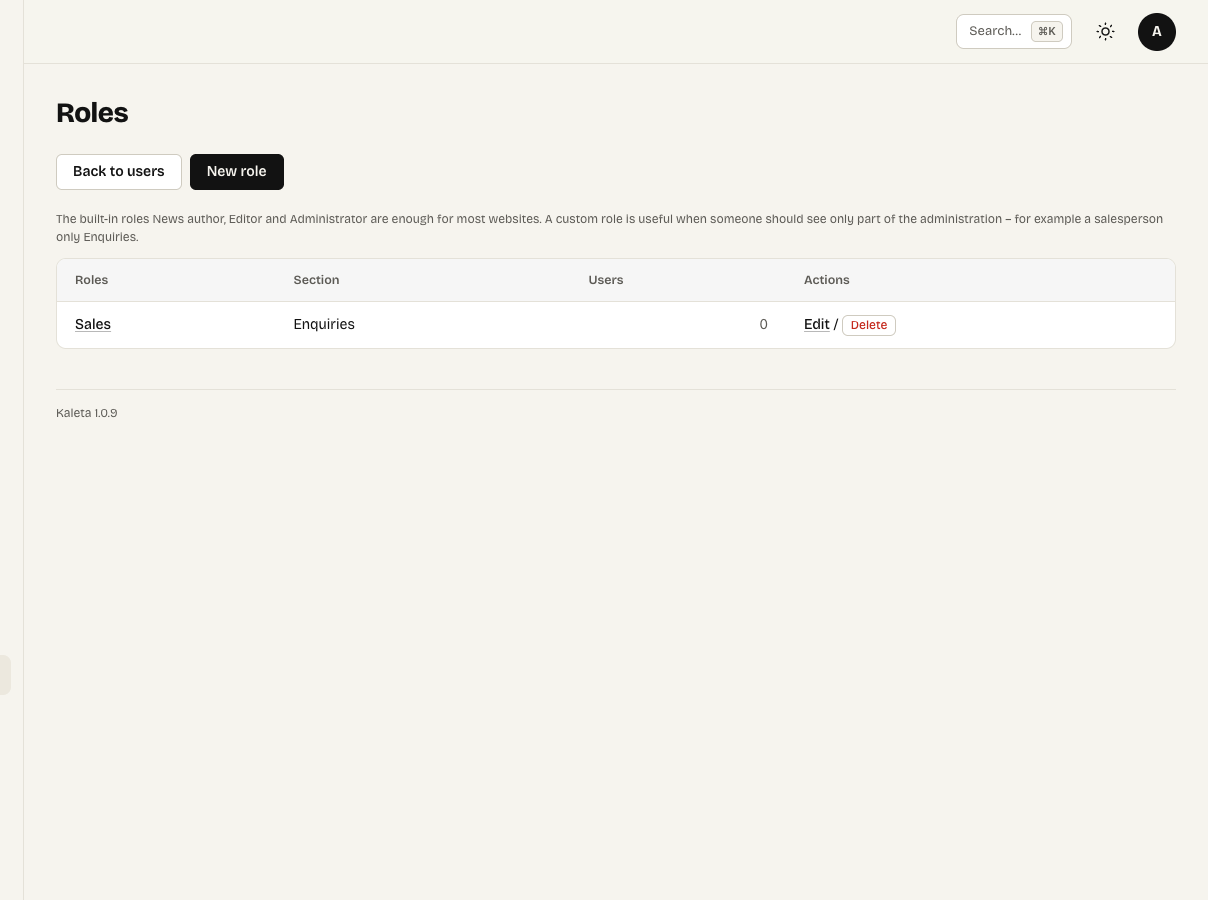Open the user avatar menu "A"
This screenshot has height=900, width=1208.
pyautogui.click(x=1157, y=32)
